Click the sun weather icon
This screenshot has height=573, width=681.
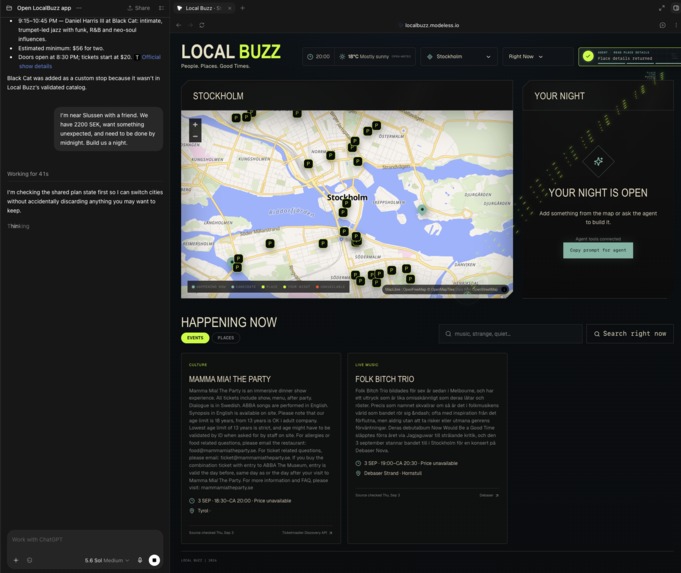tap(342, 56)
